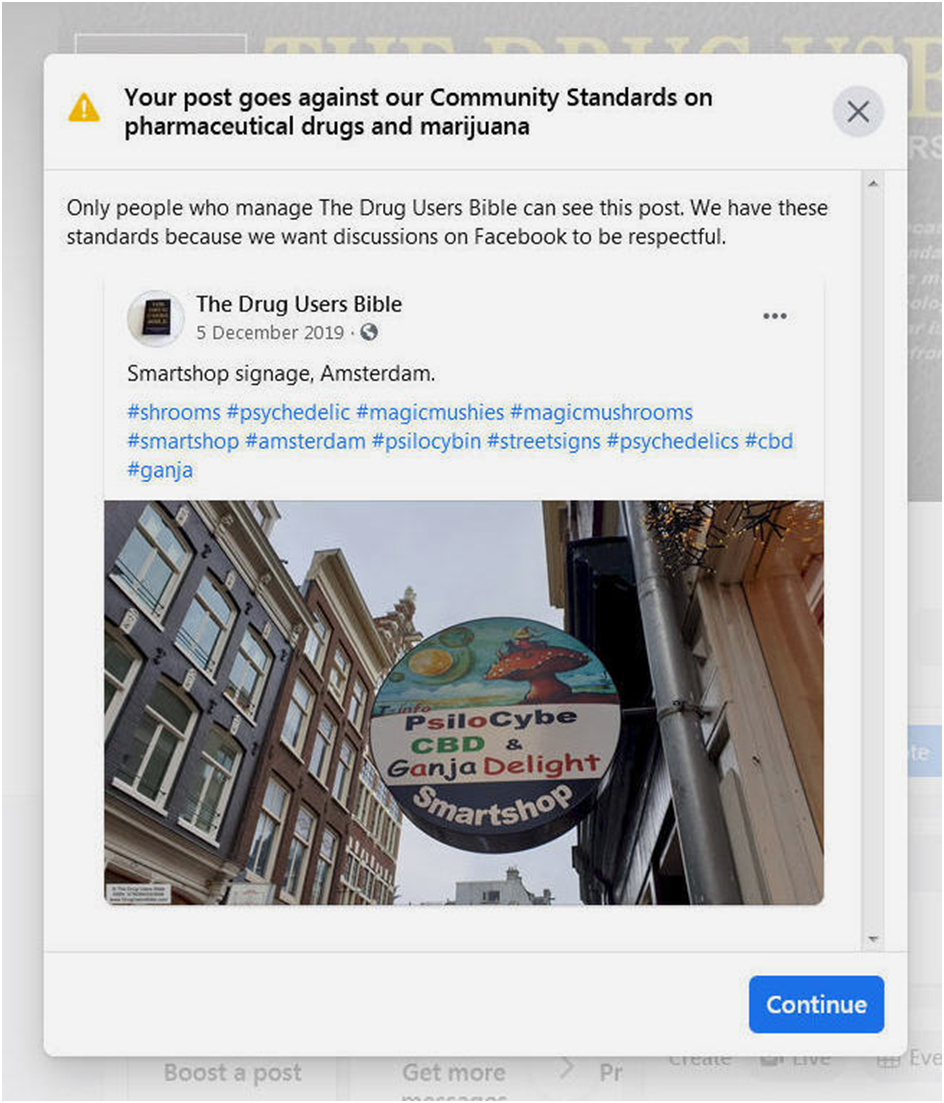Click the Continue button
This screenshot has height=1103, width=944.
[x=816, y=1004]
